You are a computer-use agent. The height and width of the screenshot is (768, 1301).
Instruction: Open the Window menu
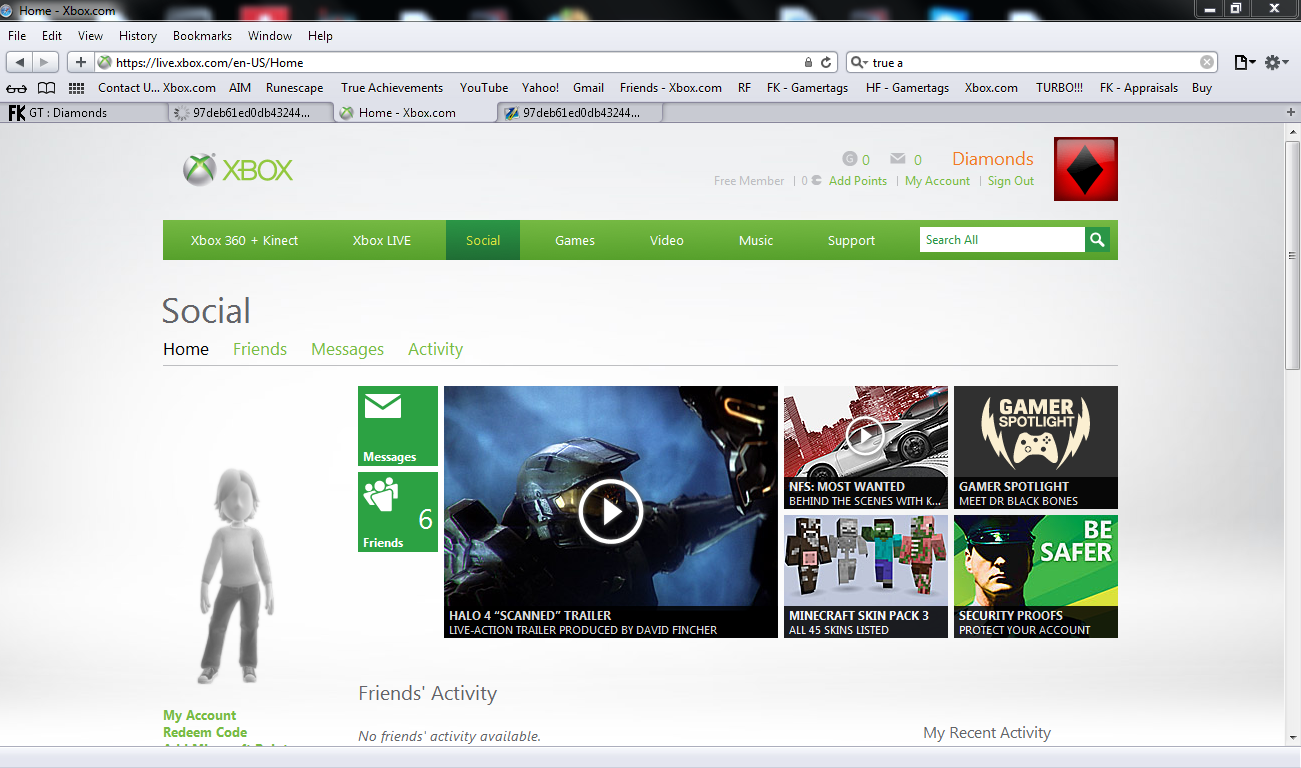(x=270, y=36)
